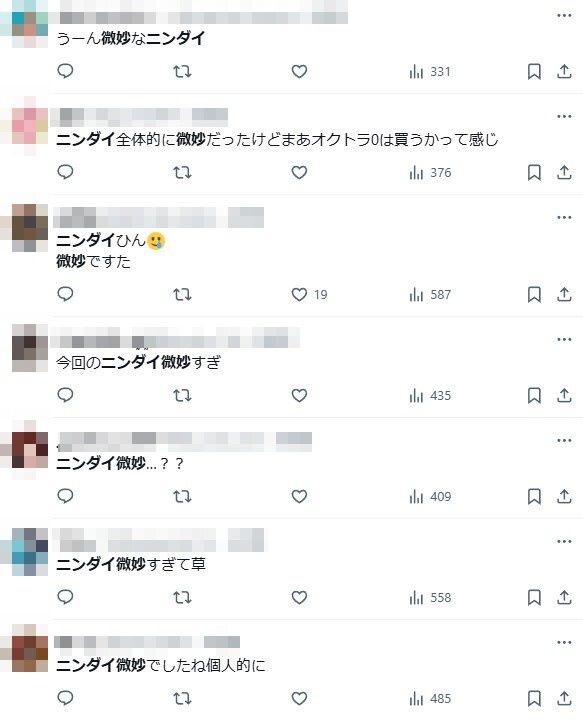The width and height of the screenshot is (583, 720).
Task: Open the tweet text mentioning オクトラ0
Action: coord(277,139)
